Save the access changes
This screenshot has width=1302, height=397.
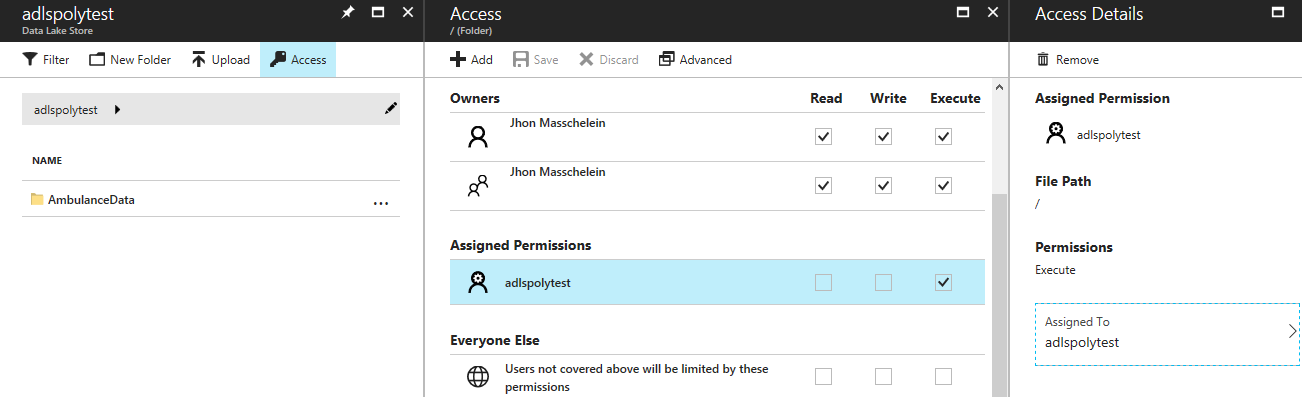point(536,60)
